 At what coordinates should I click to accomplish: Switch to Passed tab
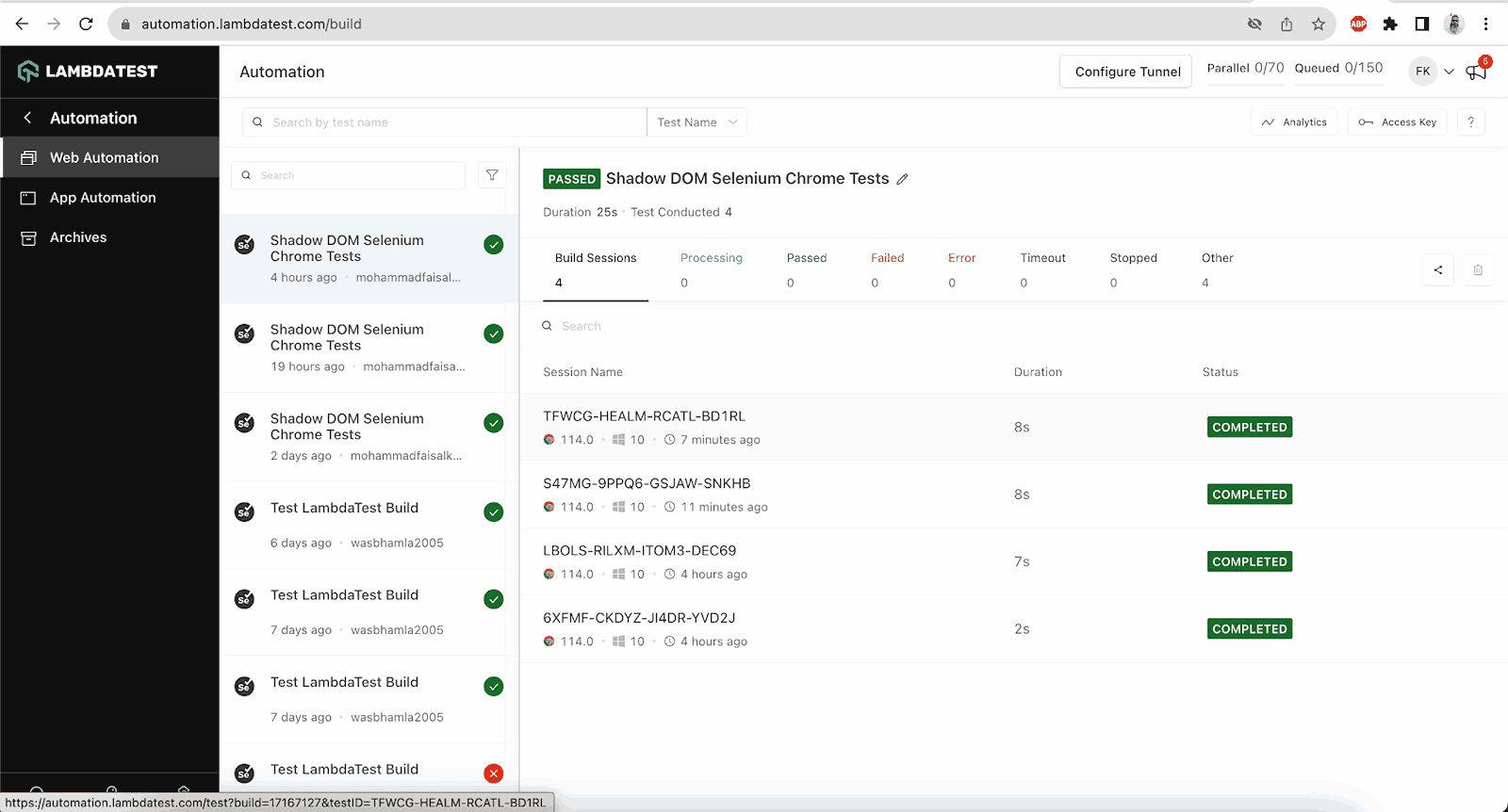(807, 270)
